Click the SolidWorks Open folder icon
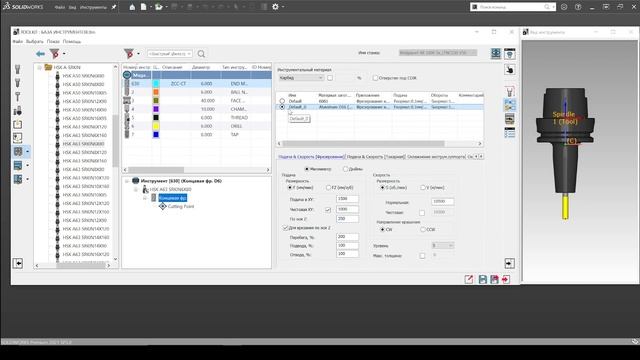The image size is (640, 360). click(158, 7)
